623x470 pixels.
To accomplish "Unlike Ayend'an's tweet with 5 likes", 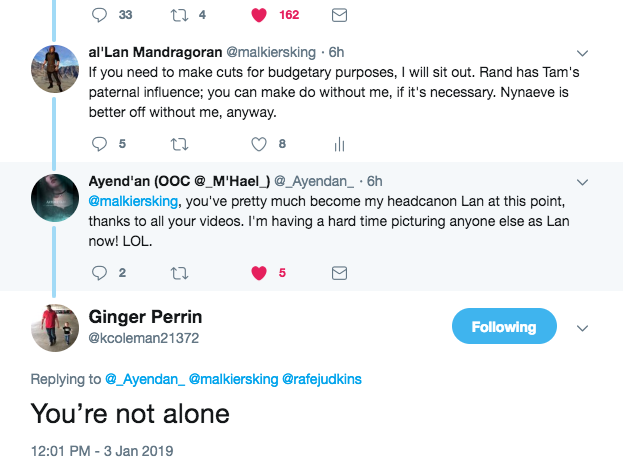I will click(x=260, y=272).
